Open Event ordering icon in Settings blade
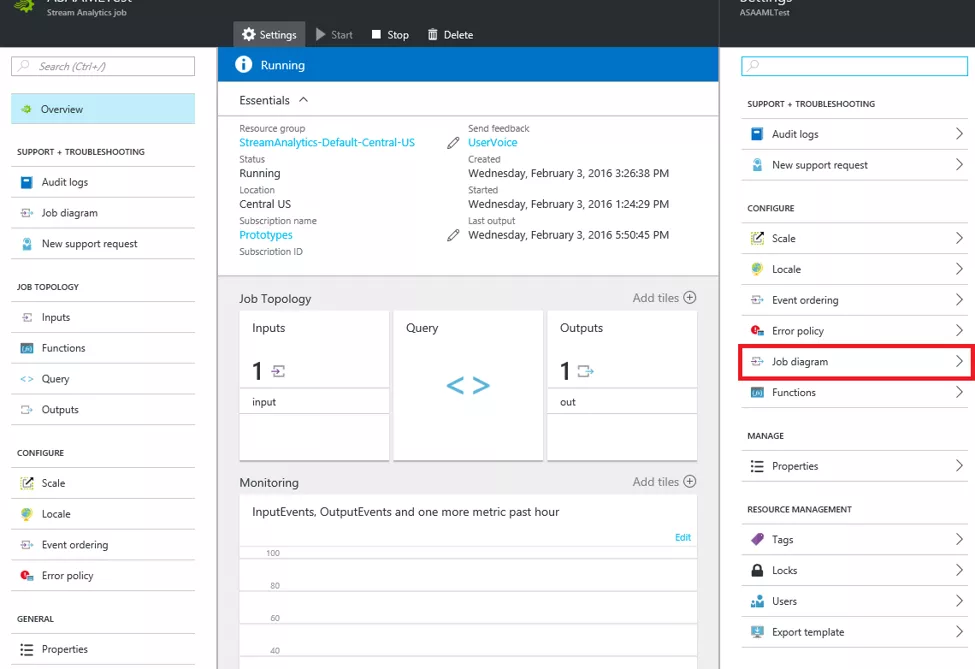The width and height of the screenshot is (975, 669). click(757, 300)
